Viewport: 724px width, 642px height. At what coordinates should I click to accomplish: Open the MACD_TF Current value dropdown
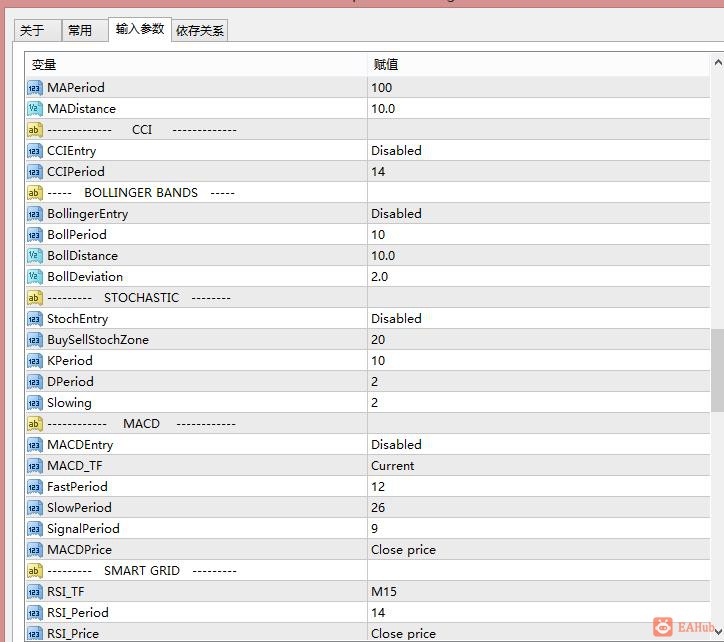tap(538, 466)
